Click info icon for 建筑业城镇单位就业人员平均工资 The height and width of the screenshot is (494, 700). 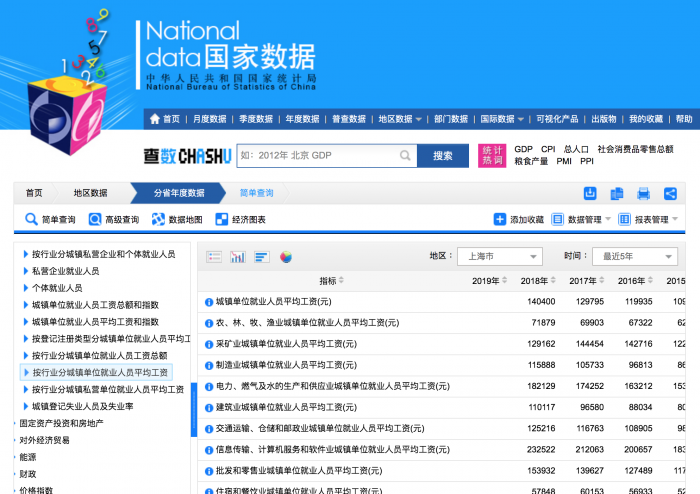209,407
